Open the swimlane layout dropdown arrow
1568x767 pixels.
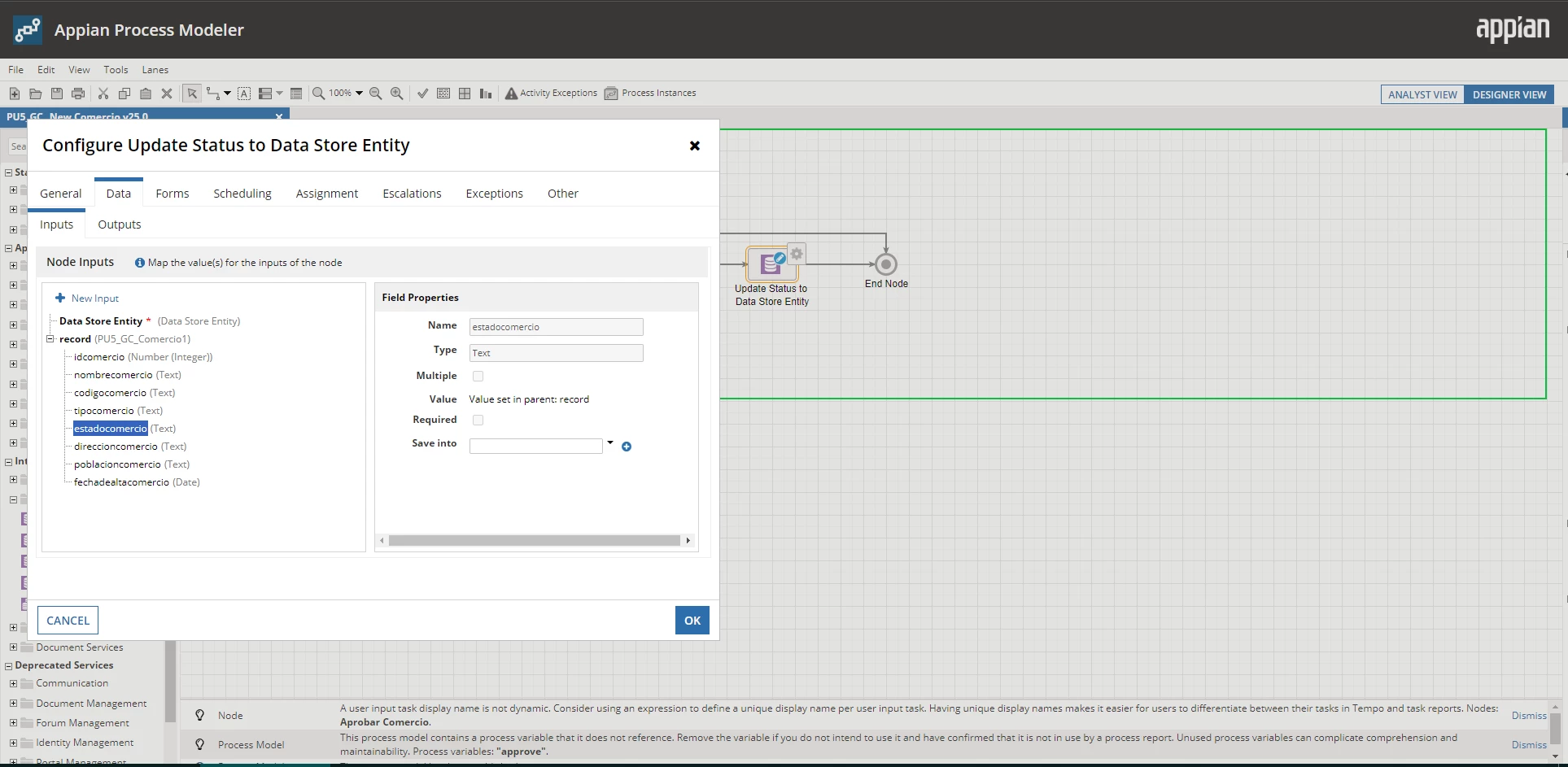pyautogui.click(x=279, y=94)
